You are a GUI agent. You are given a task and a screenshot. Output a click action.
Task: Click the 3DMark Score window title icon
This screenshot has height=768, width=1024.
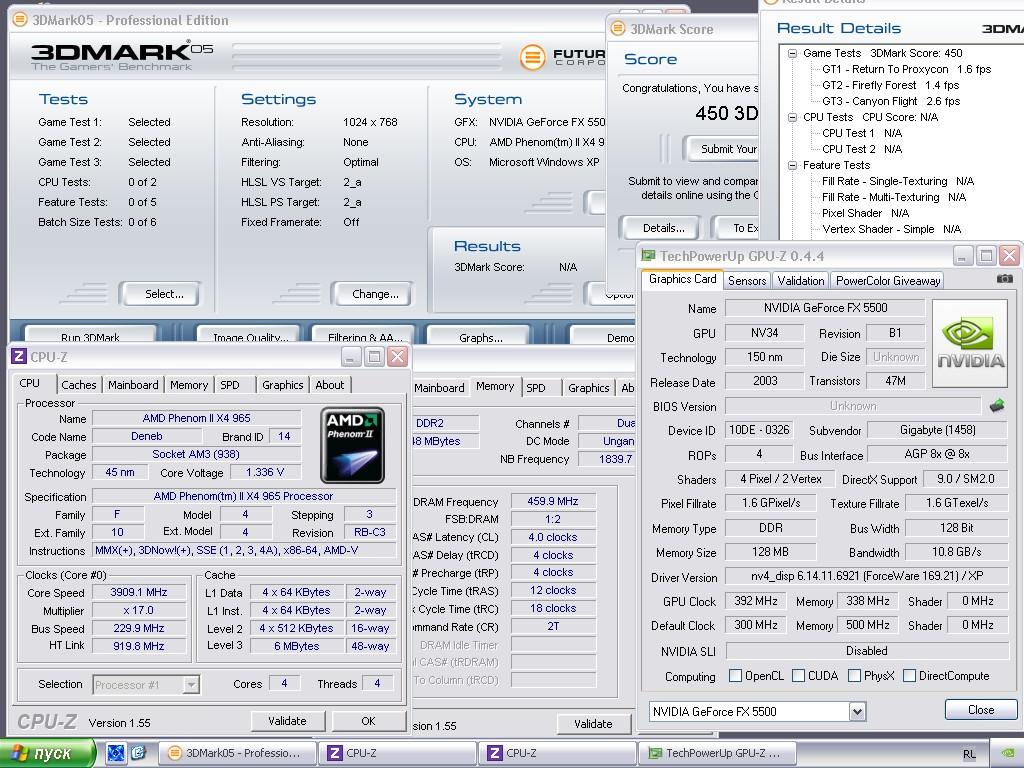(x=618, y=29)
